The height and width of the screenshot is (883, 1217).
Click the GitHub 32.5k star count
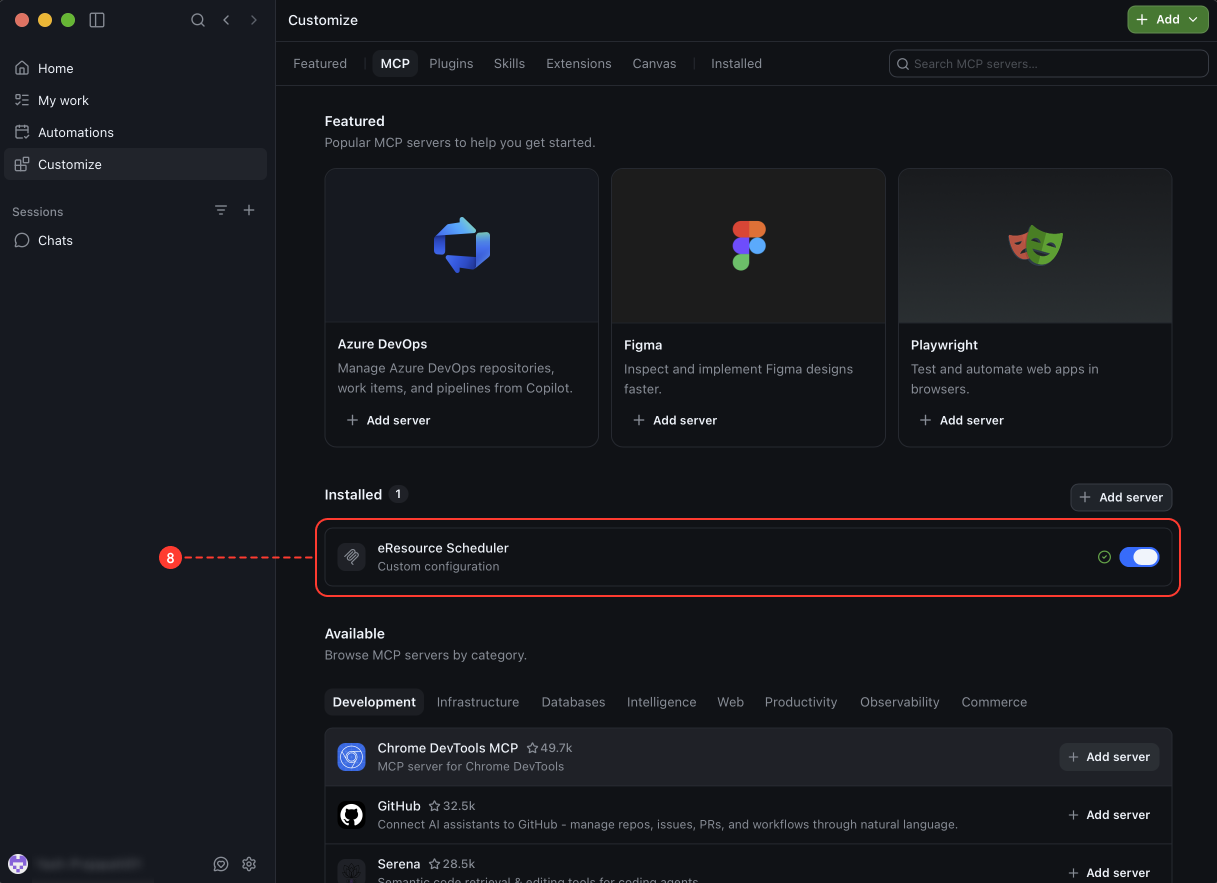coord(452,806)
